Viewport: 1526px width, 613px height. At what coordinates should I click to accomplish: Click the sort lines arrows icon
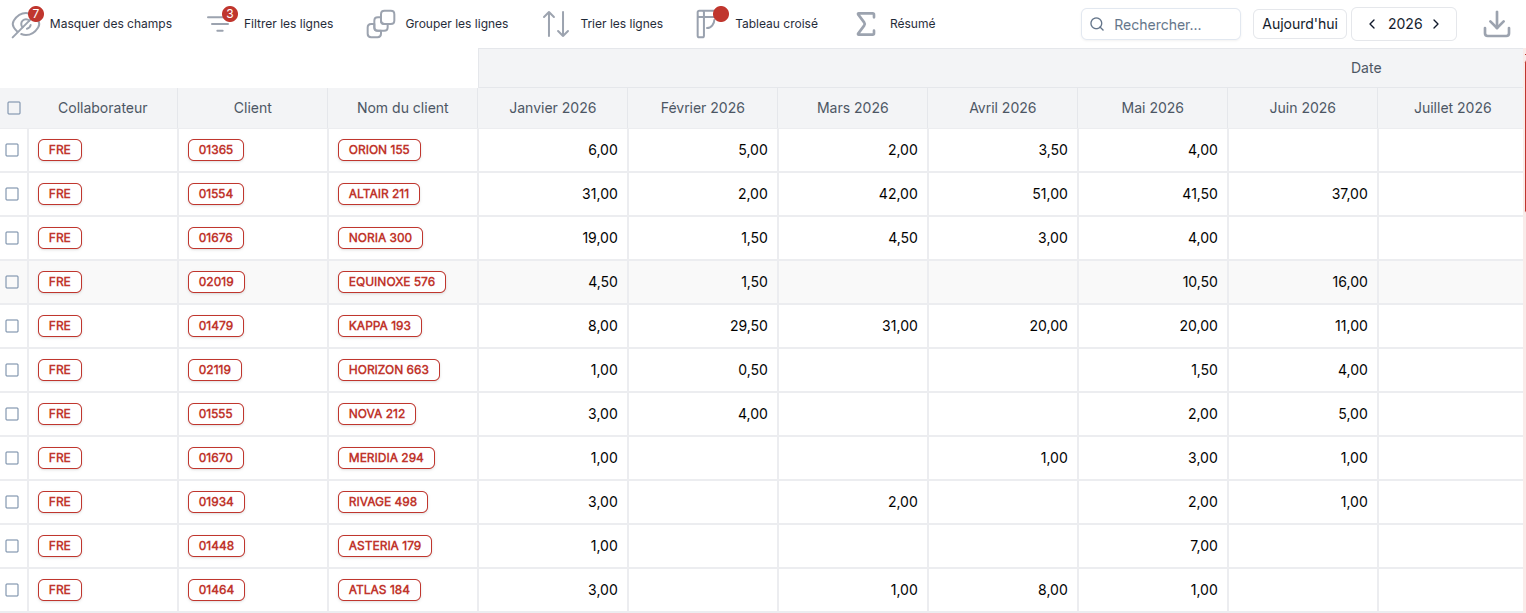(x=557, y=24)
